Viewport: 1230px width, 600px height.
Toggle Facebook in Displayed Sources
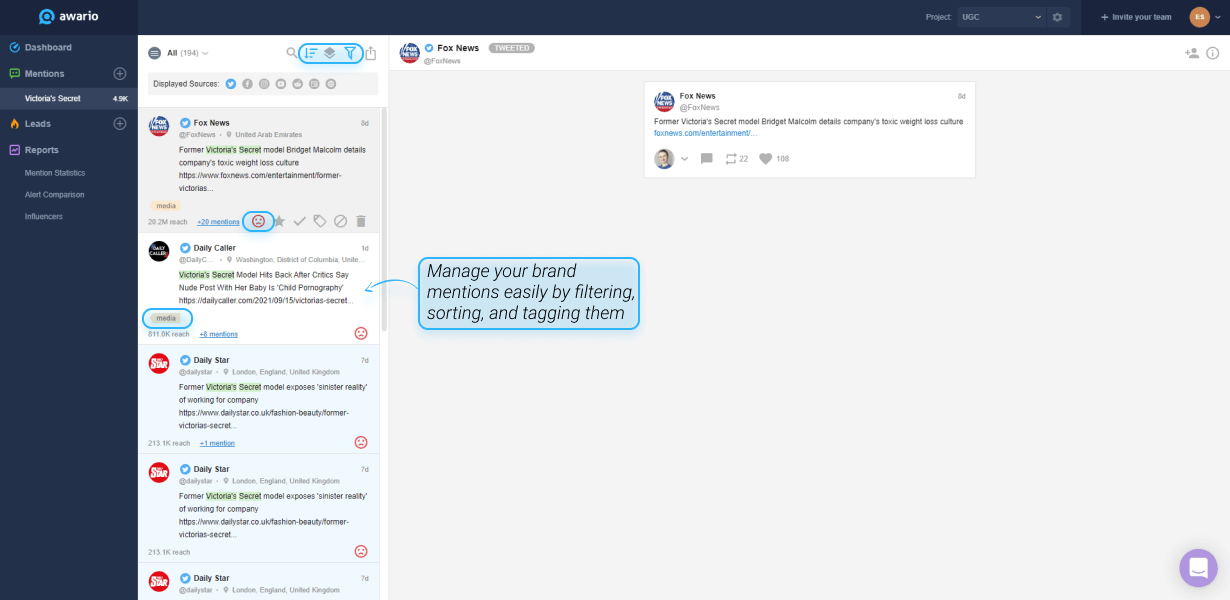tap(247, 84)
